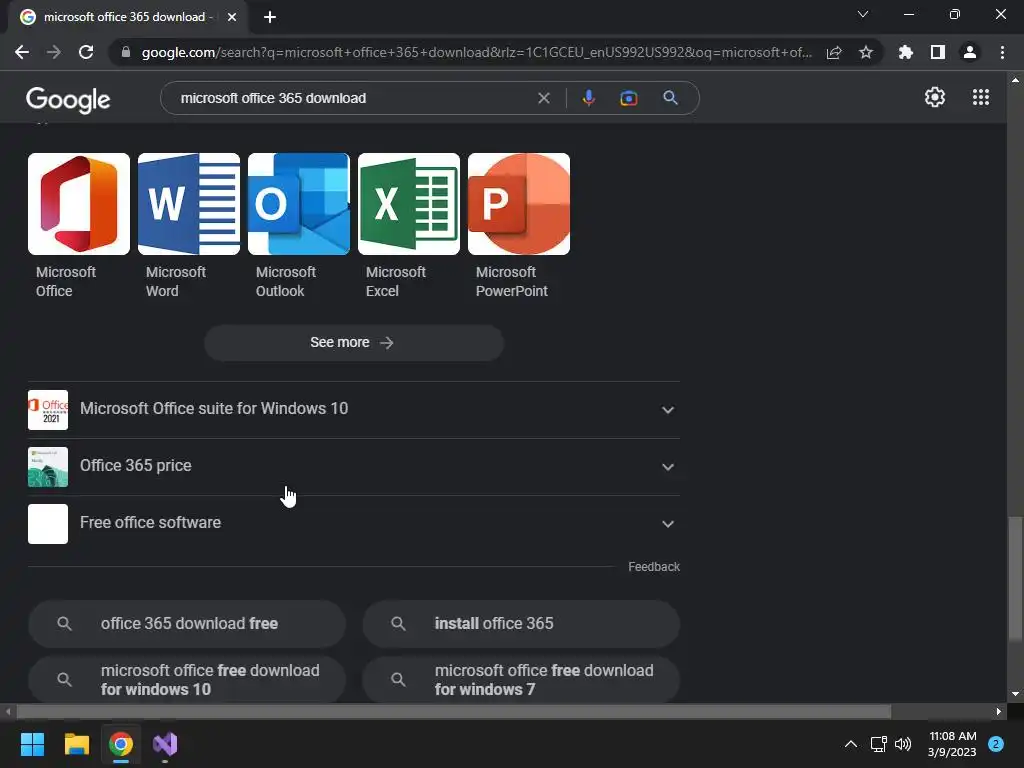Submit the query with the magnifier icon
1024x768 pixels.
coord(670,98)
